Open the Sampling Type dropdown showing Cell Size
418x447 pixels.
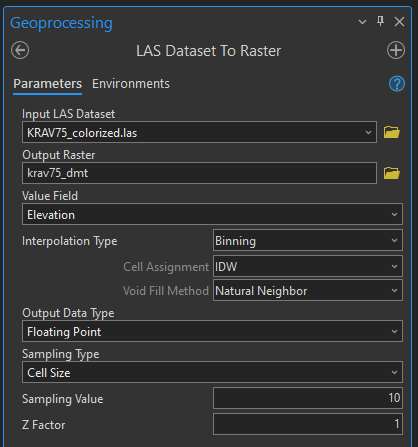click(212, 372)
